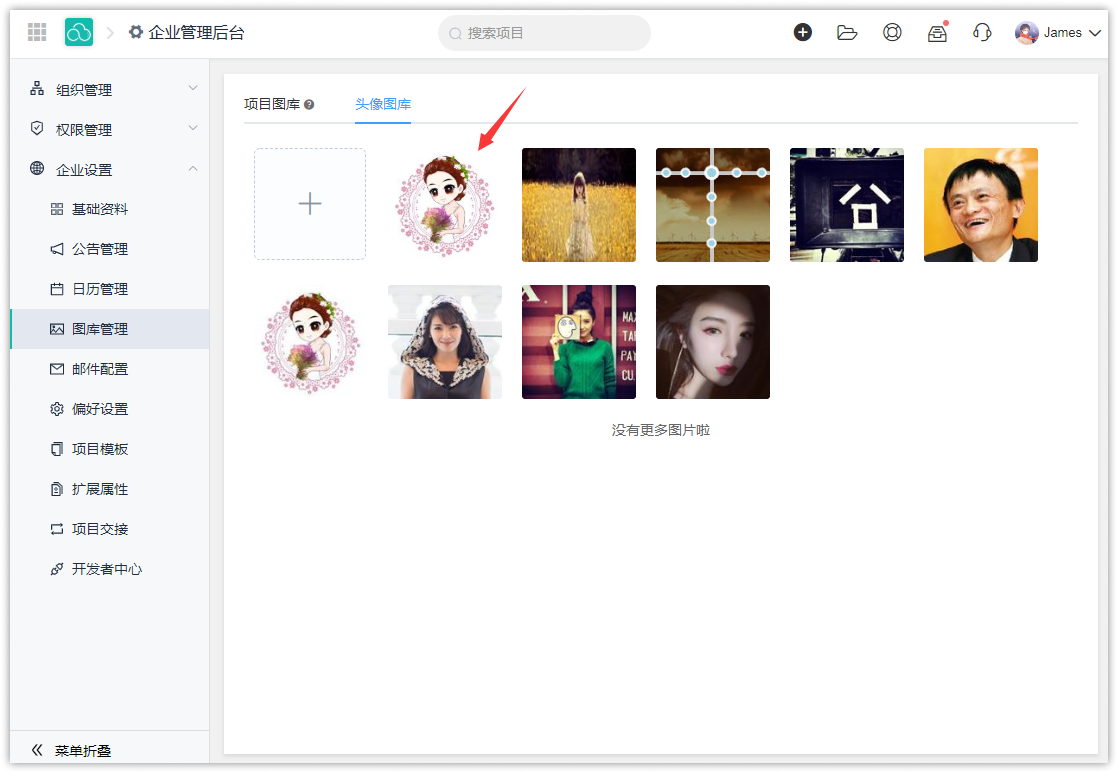Go to 邮件配置 settings
This screenshot has height=773, width=1118.
(x=100, y=369)
